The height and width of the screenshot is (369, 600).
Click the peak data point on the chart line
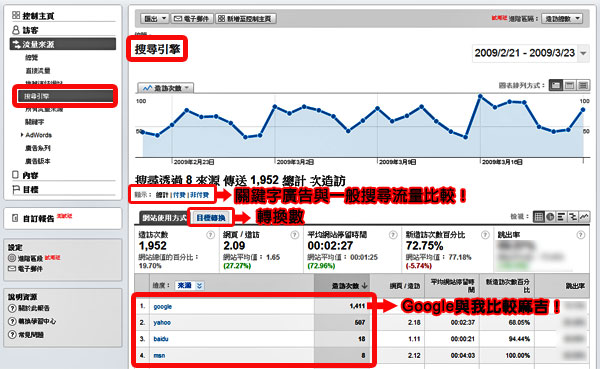[480, 96]
